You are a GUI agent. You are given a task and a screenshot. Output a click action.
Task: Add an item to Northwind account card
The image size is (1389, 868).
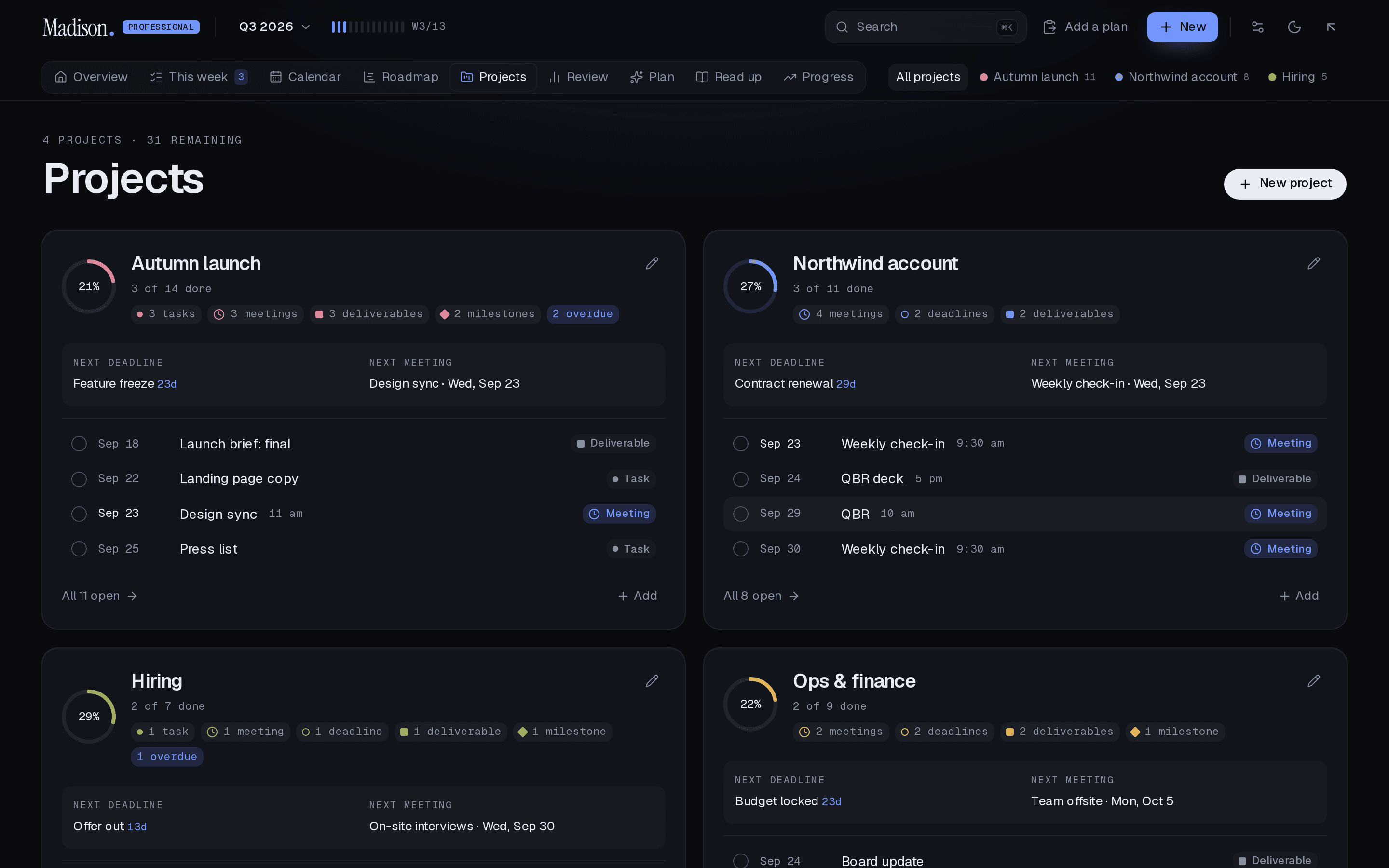click(1299, 596)
